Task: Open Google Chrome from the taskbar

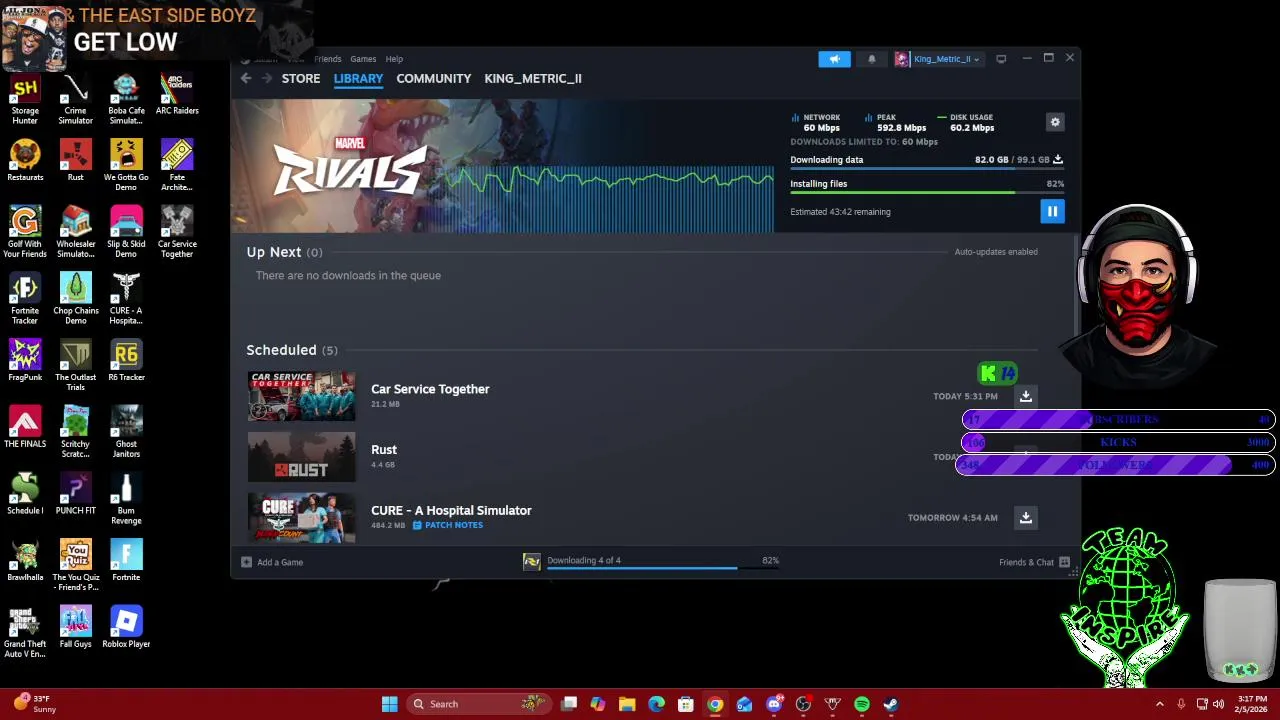Action: pos(715,704)
